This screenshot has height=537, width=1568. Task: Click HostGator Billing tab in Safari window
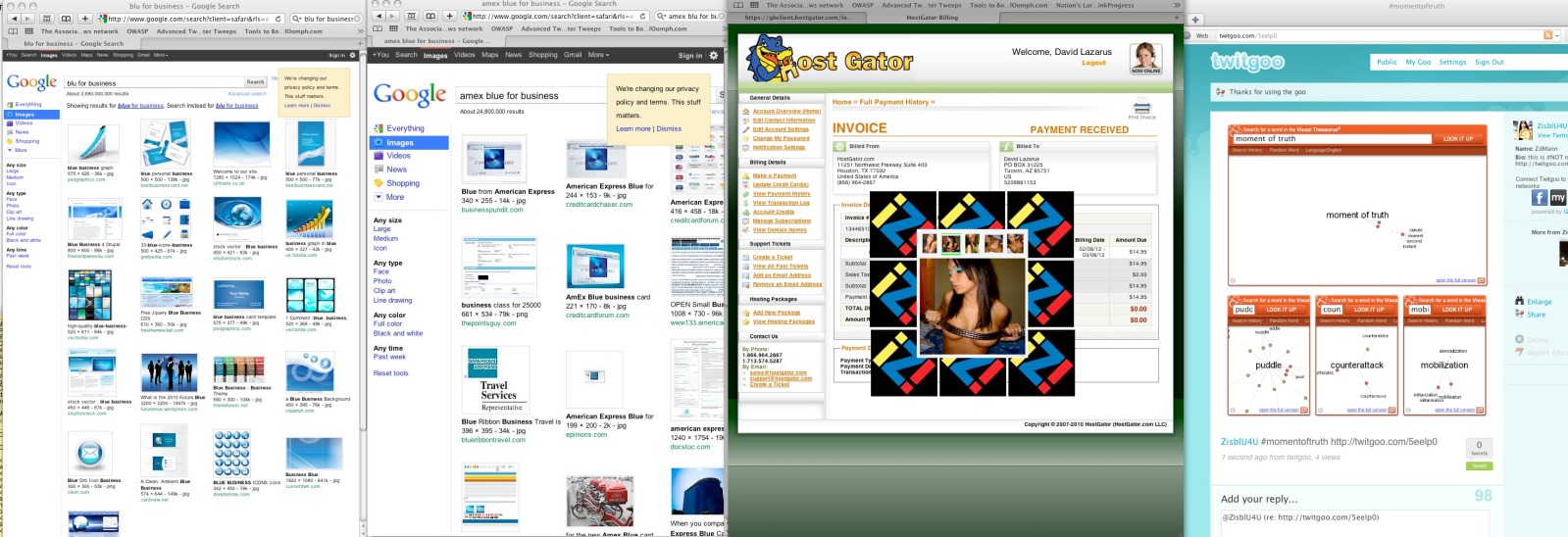933,18
